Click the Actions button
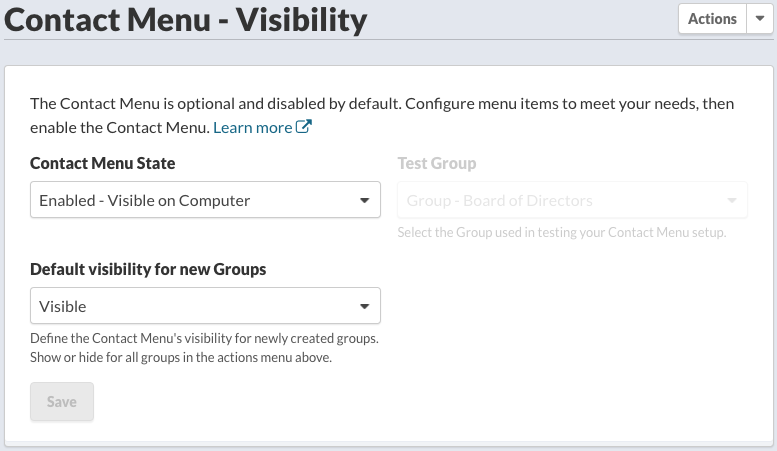This screenshot has height=451, width=777. click(x=712, y=19)
